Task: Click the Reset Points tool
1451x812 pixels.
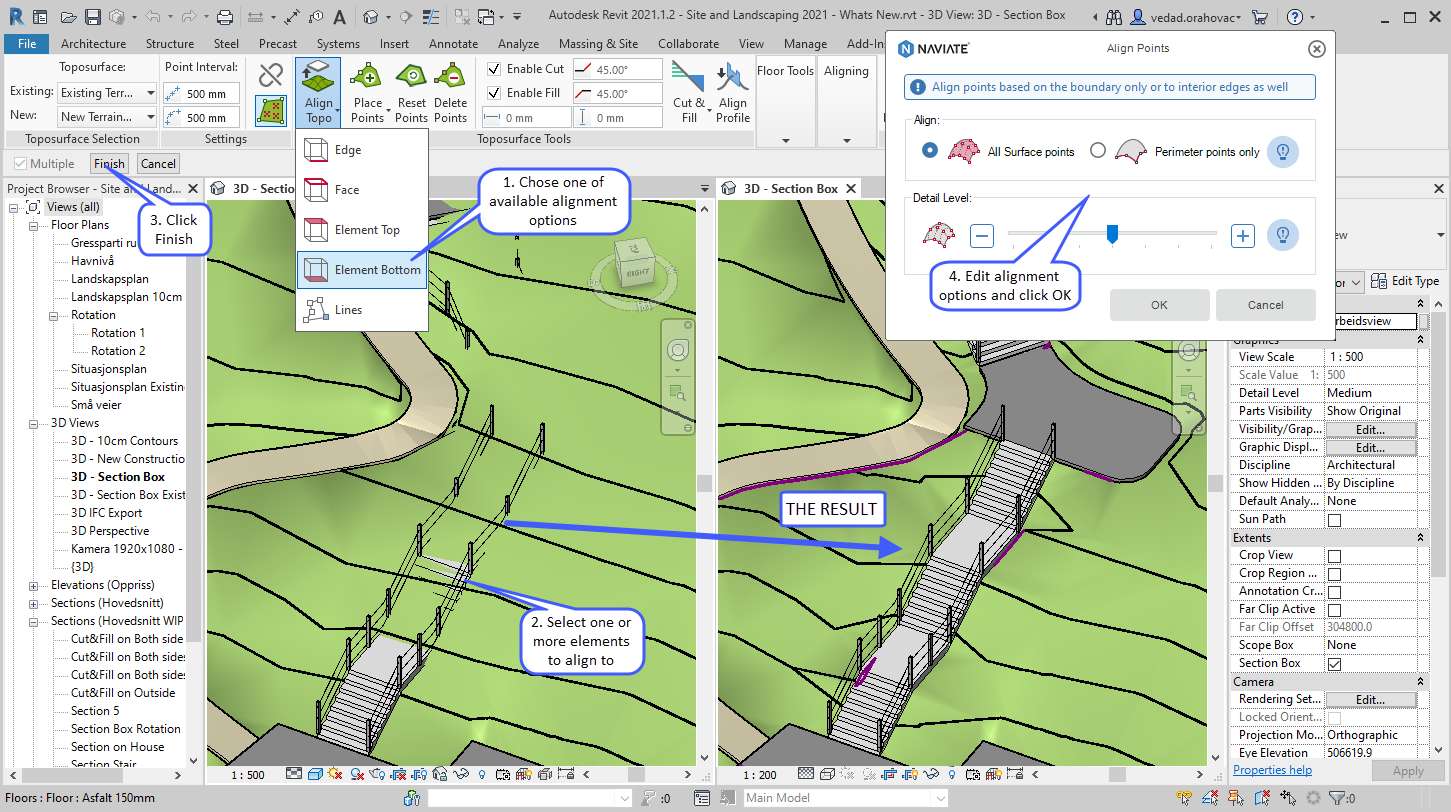Action: coord(411,93)
